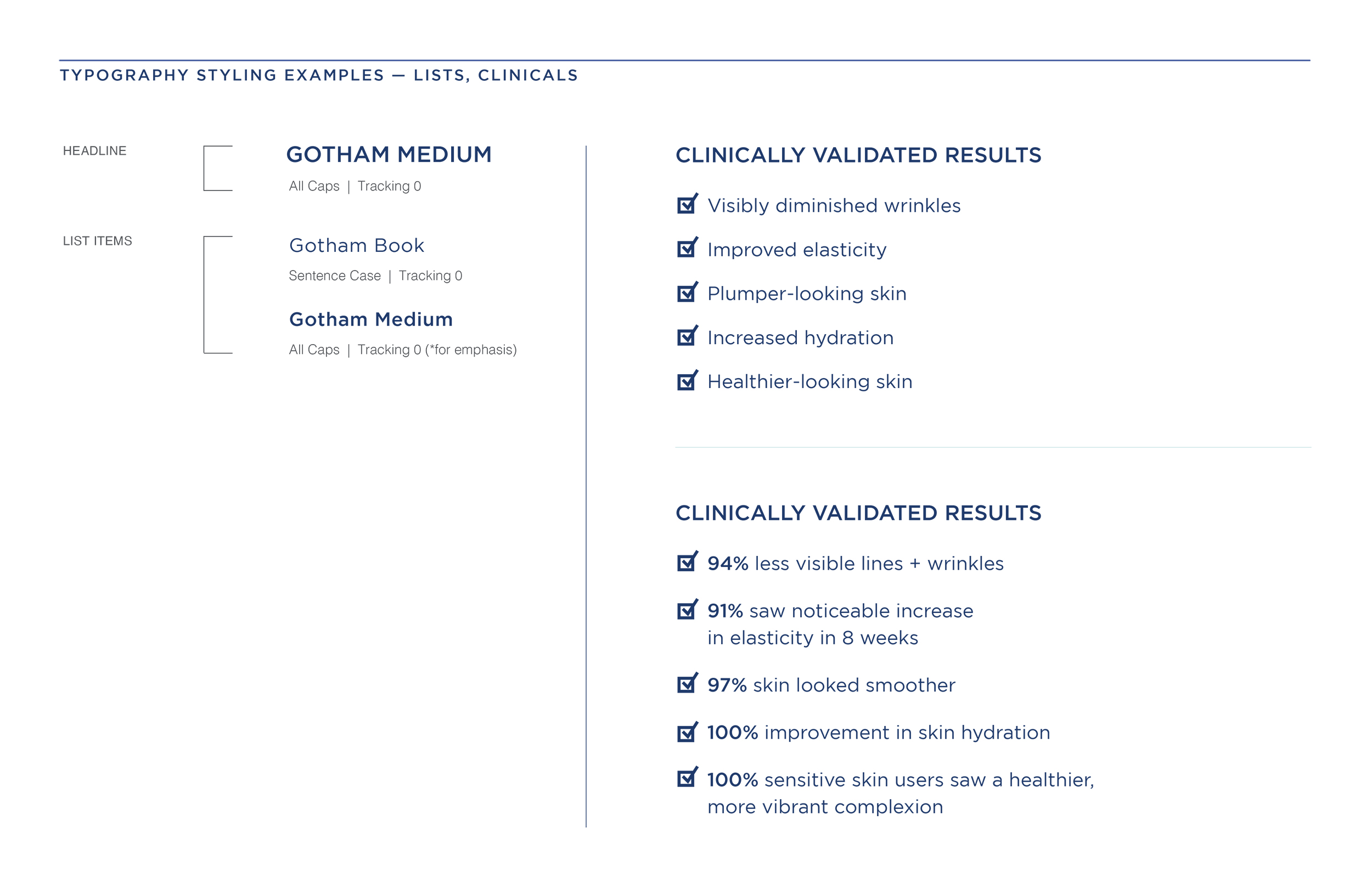Viewport: 1372px width, 888px height.
Task: Click the LIST ITEMS section label
Action: [98, 241]
